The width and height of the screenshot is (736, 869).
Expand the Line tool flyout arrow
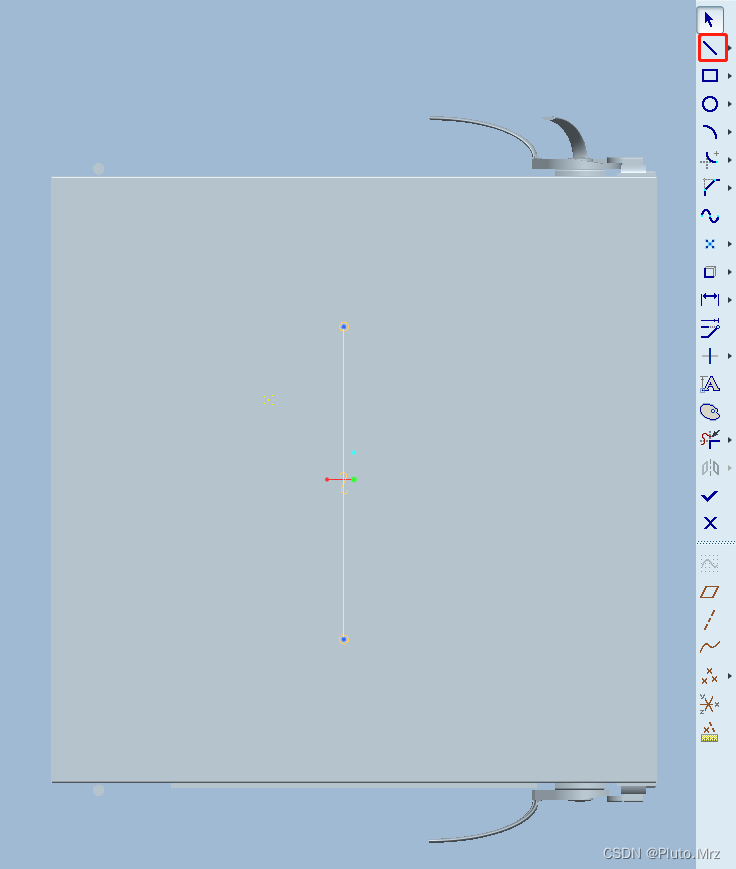click(x=730, y=48)
